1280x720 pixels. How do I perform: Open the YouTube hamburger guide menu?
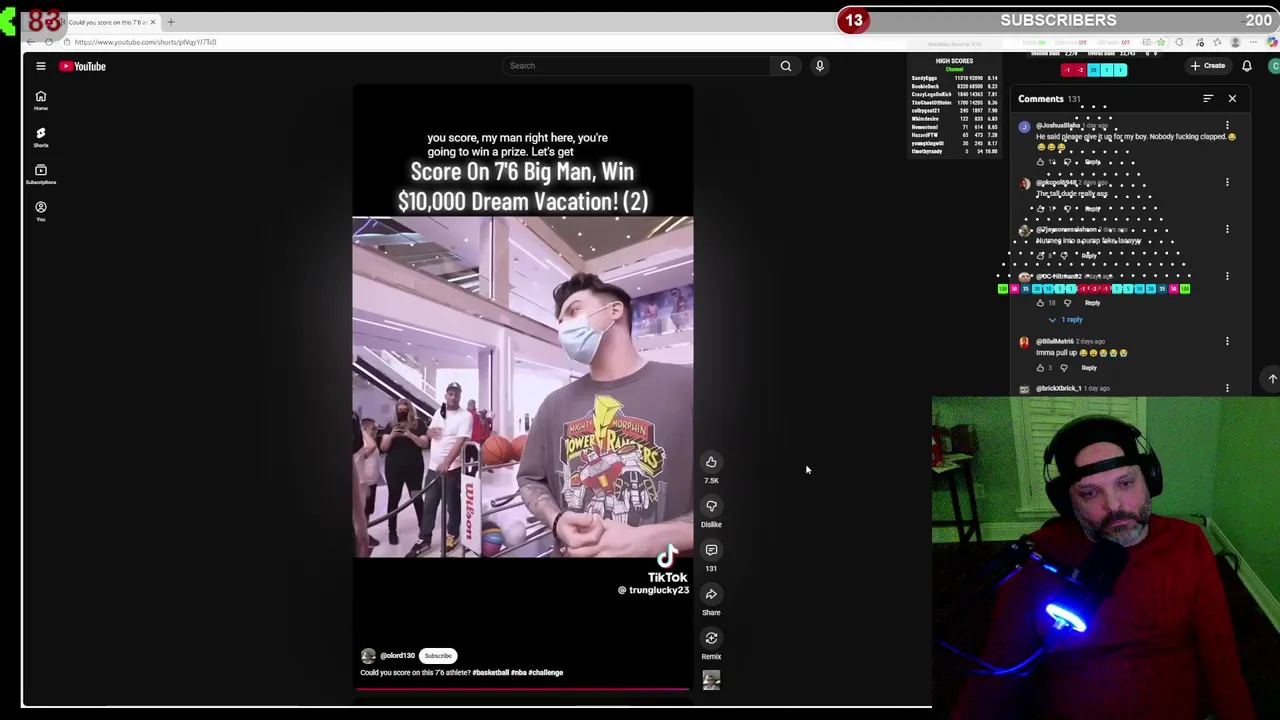pyautogui.click(x=41, y=66)
